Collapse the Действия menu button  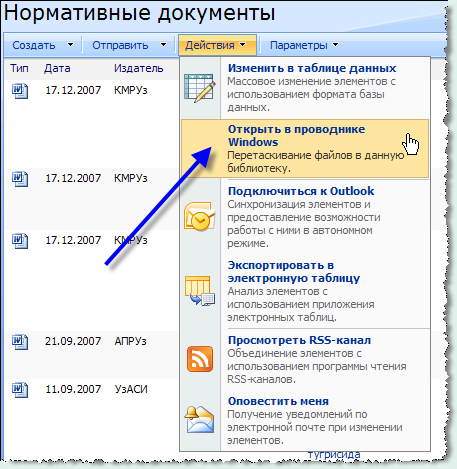click(x=217, y=45)
